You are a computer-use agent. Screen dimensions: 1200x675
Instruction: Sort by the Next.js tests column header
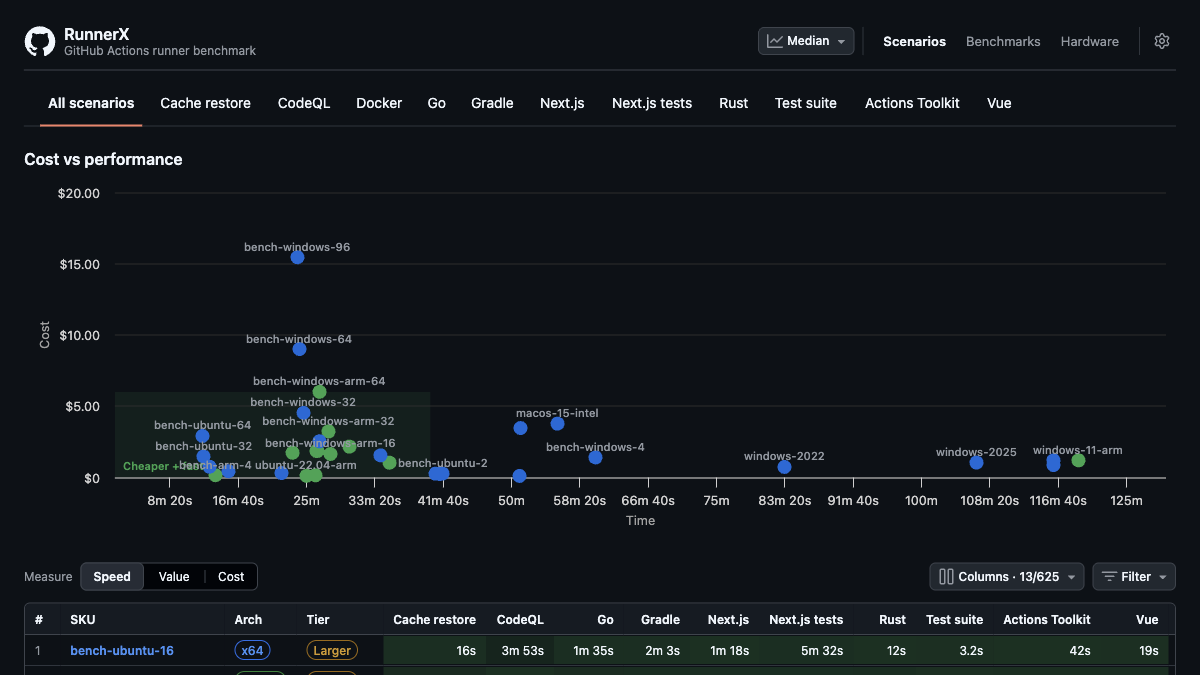[x=806, y=620]
